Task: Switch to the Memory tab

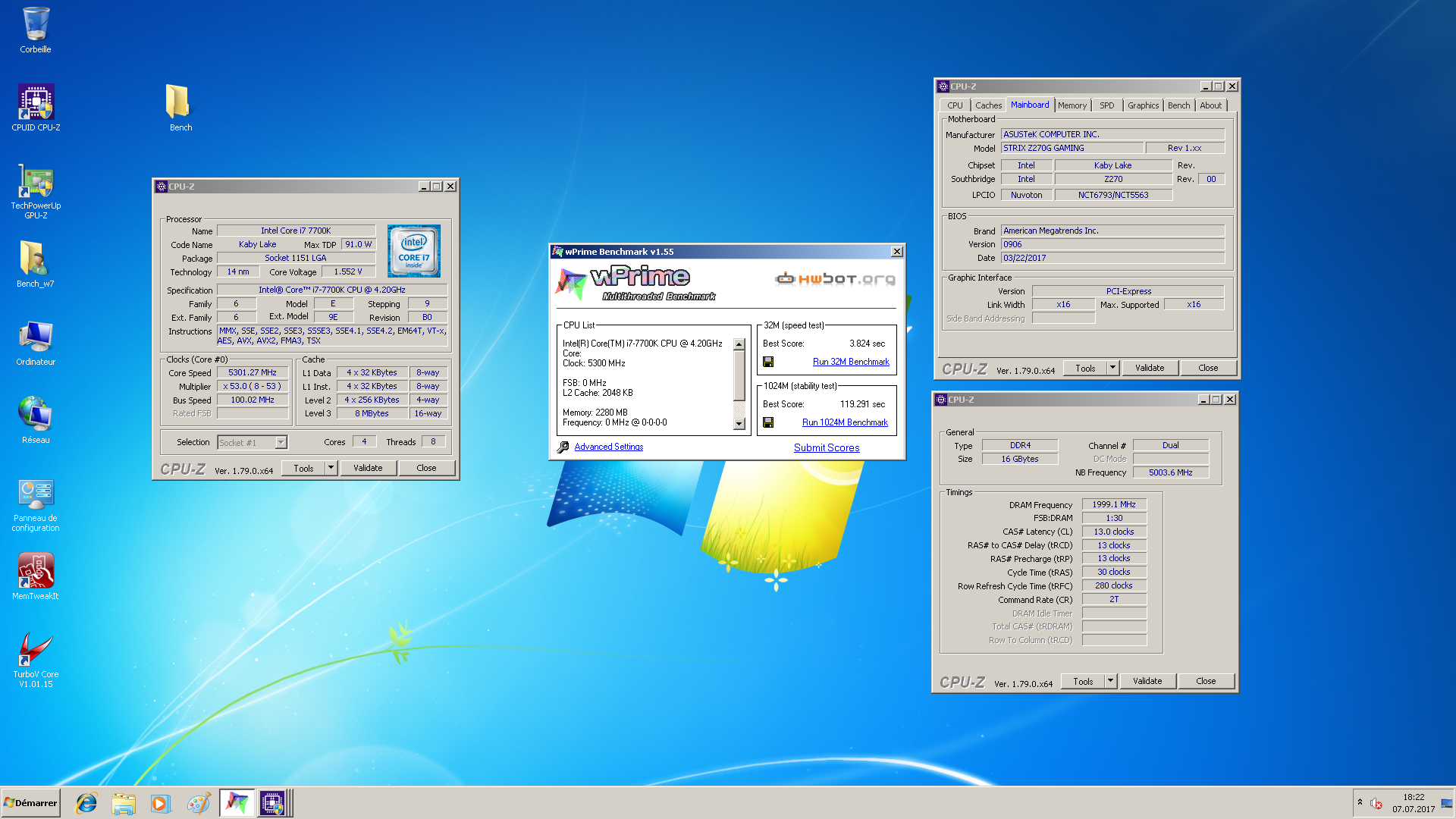Action: [x=1072, y=105]
